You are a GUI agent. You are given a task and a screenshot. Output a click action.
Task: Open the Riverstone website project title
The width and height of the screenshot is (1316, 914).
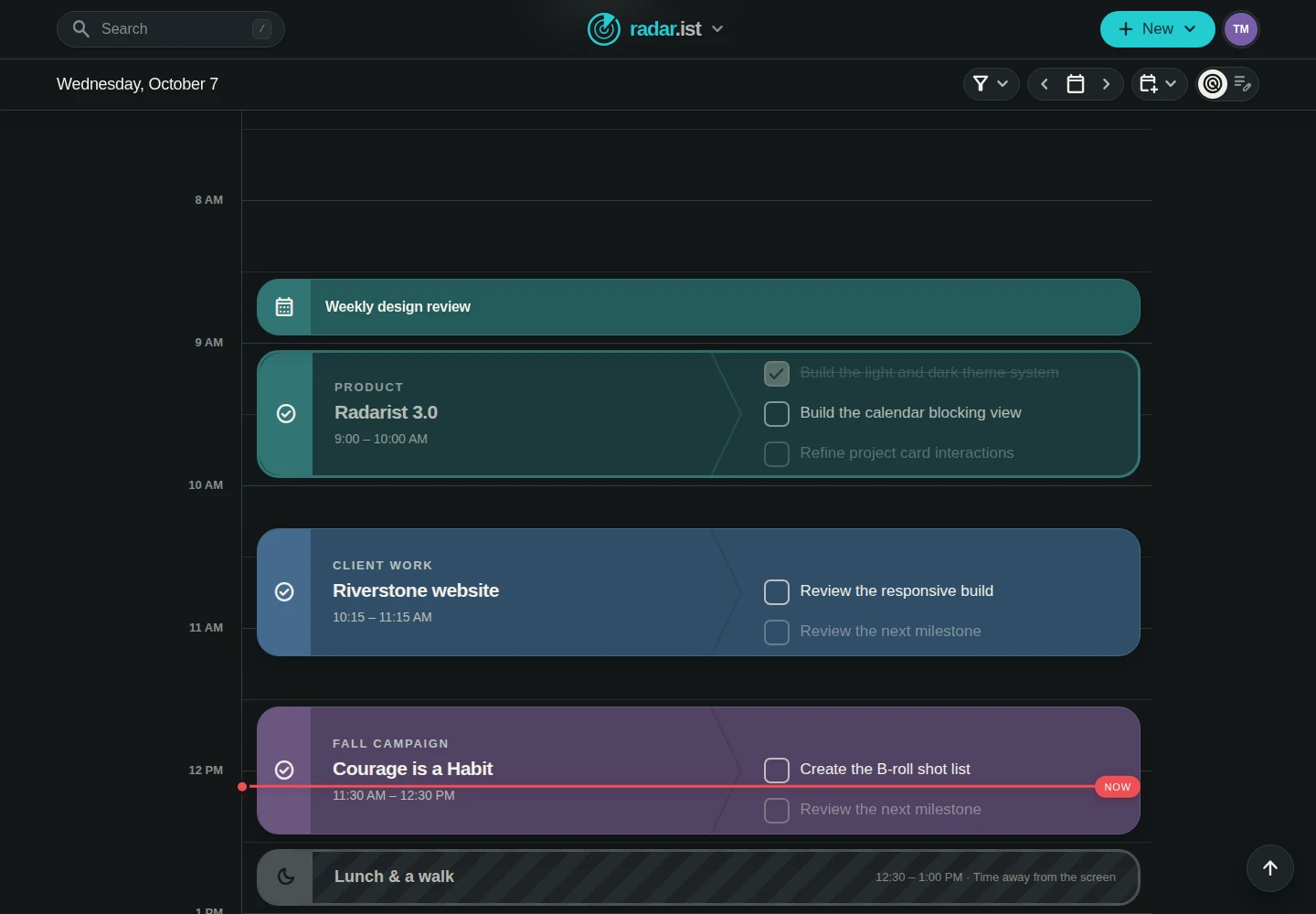pos(416,590)
